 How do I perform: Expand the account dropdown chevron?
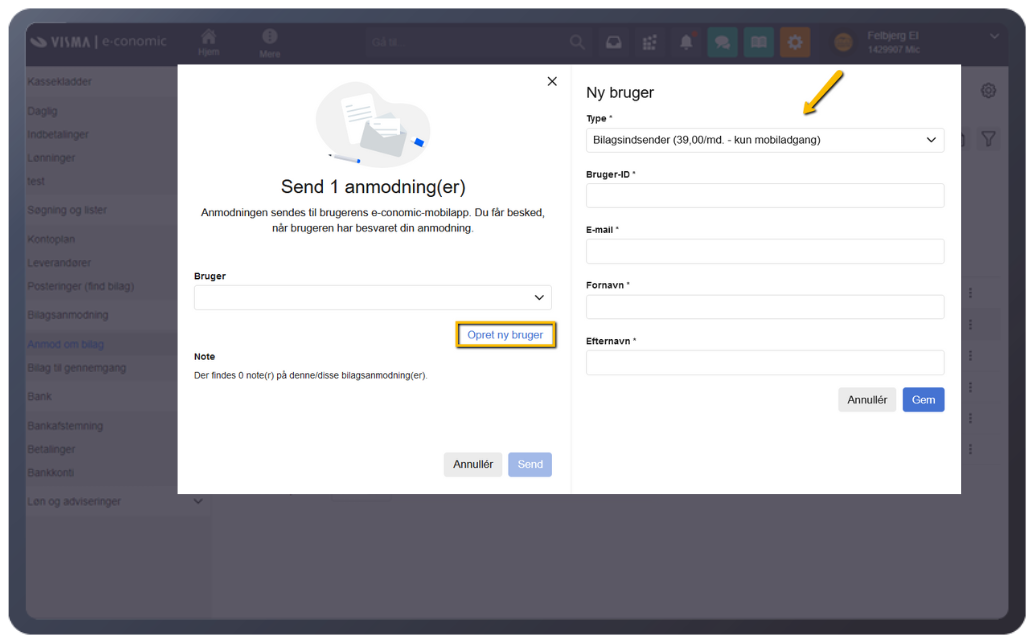click(x=994, y=36)
